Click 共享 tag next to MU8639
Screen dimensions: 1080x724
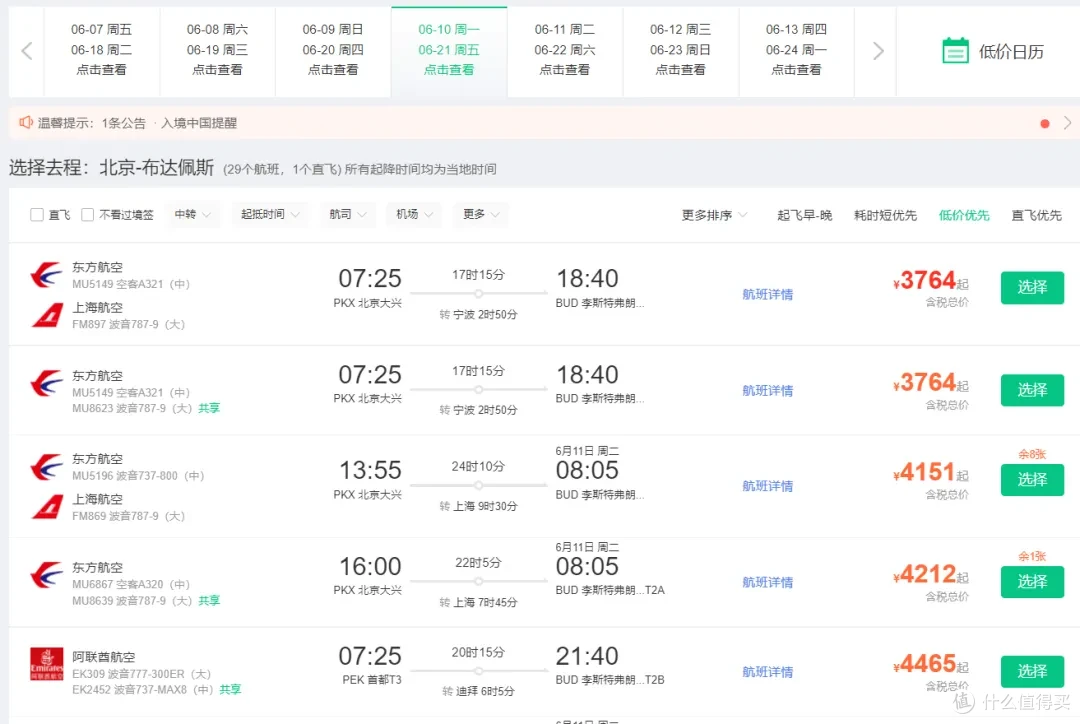tap(209, 600)
